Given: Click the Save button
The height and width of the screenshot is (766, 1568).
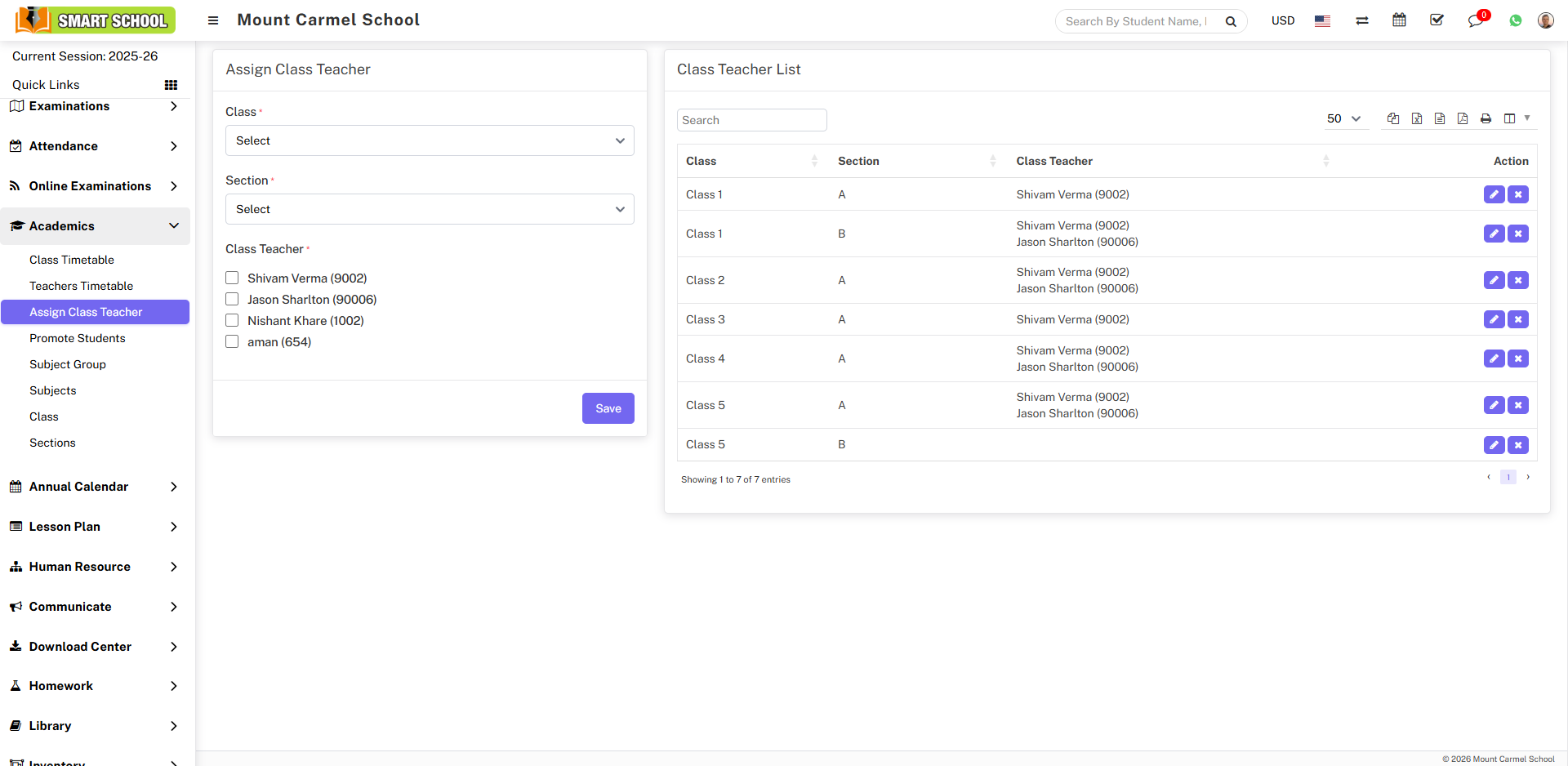Looking at the screenshot, I should pyautogui.click(x=608, y=408).
